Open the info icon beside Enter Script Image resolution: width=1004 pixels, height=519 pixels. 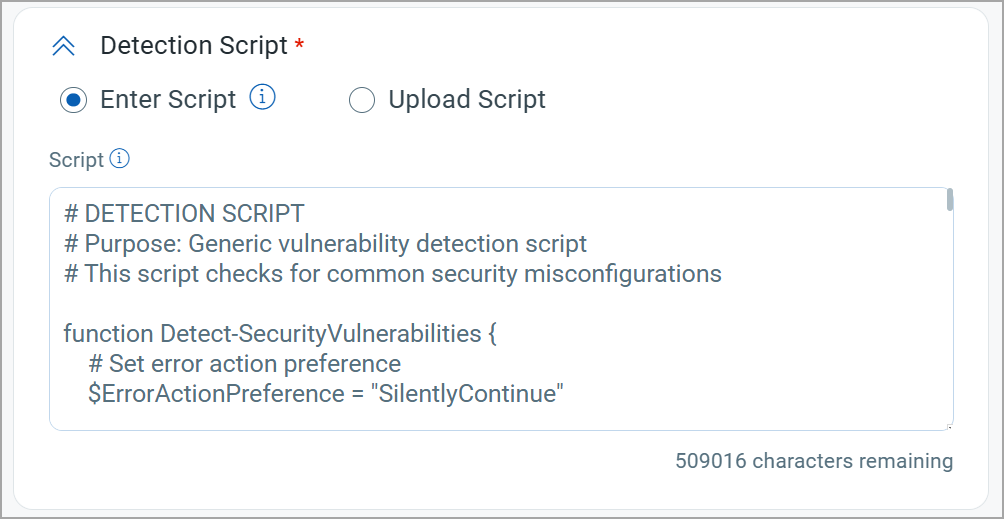(263, 98)
